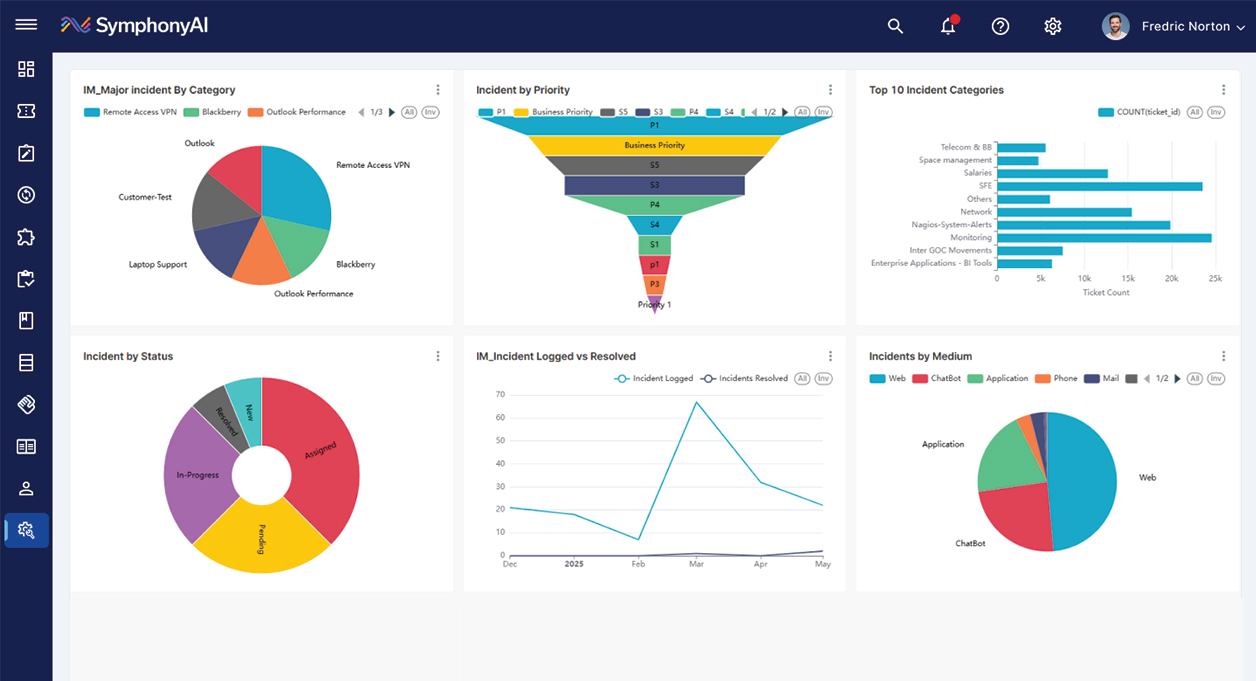The width and height of the screenshot is (1256, 681).
Task: Go to next legend page in Incidents by Medium
Action: [x=1177, y=379]
